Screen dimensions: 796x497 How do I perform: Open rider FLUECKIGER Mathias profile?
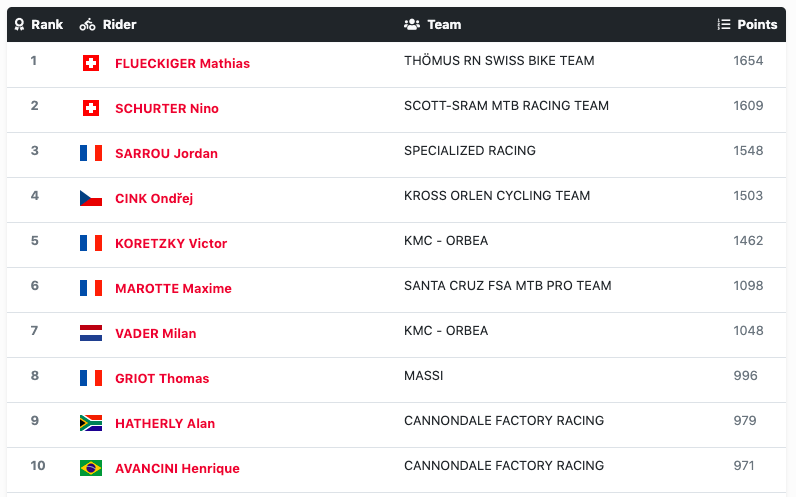(x=182, y=63)
